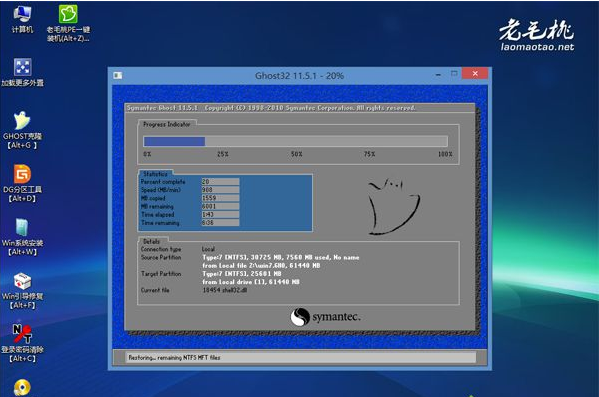
Task: Click the Speed (MB/min) value field
Action: click(220, 190)
